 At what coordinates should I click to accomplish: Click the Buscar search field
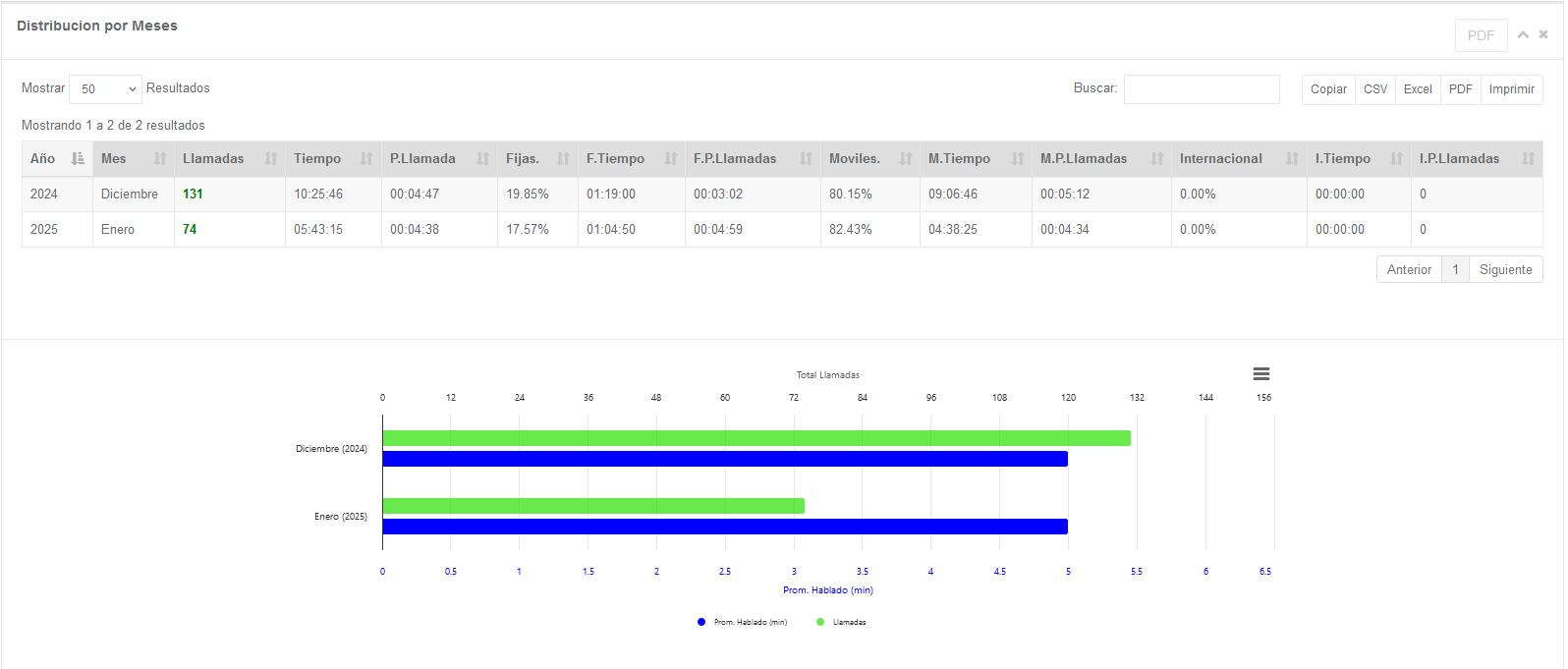pos(1202,89)
